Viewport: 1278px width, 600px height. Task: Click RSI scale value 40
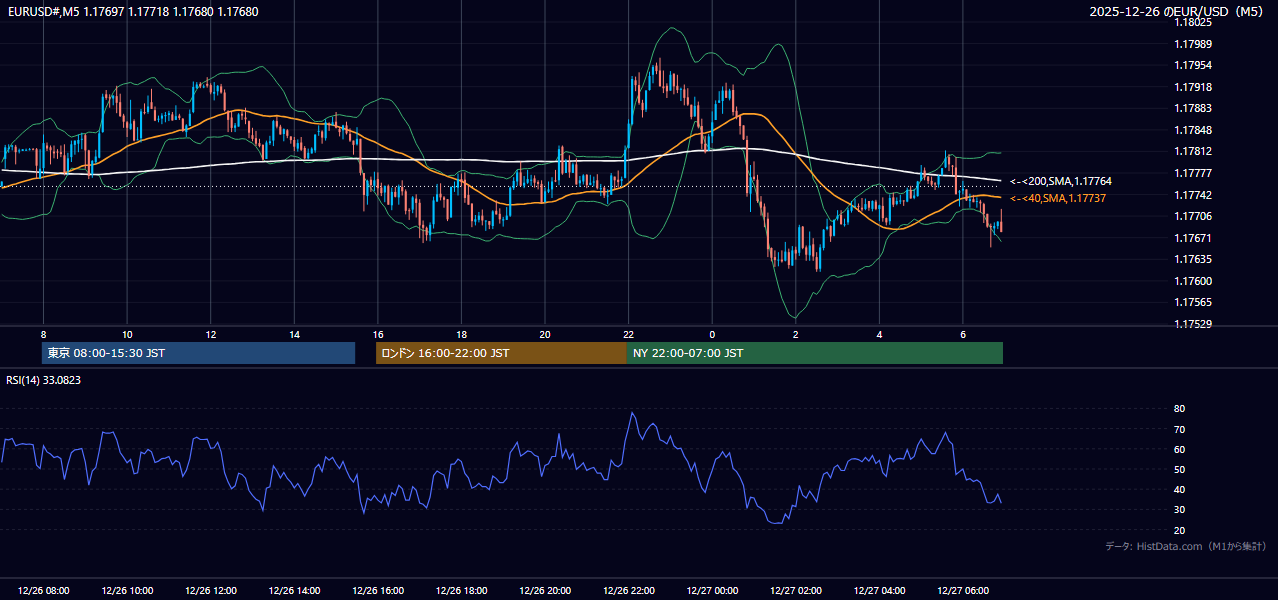(1179, 489)
